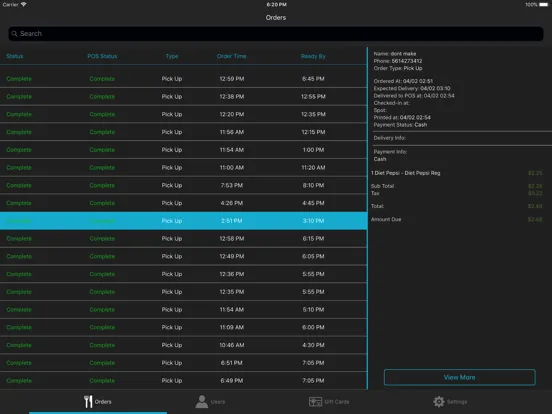Click the phone number 5614273412
552x414 pixels.
click(x=407, y=61)
